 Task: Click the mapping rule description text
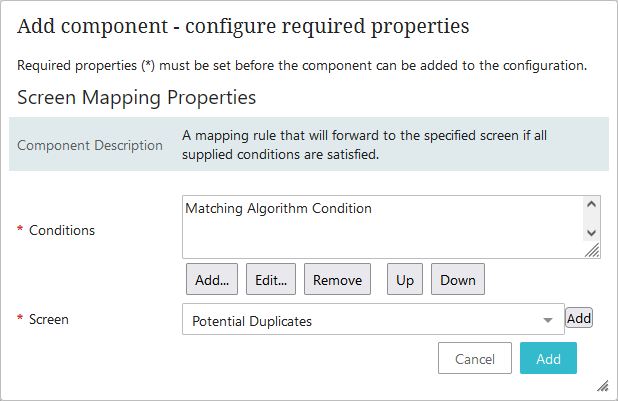coord(378,144)
